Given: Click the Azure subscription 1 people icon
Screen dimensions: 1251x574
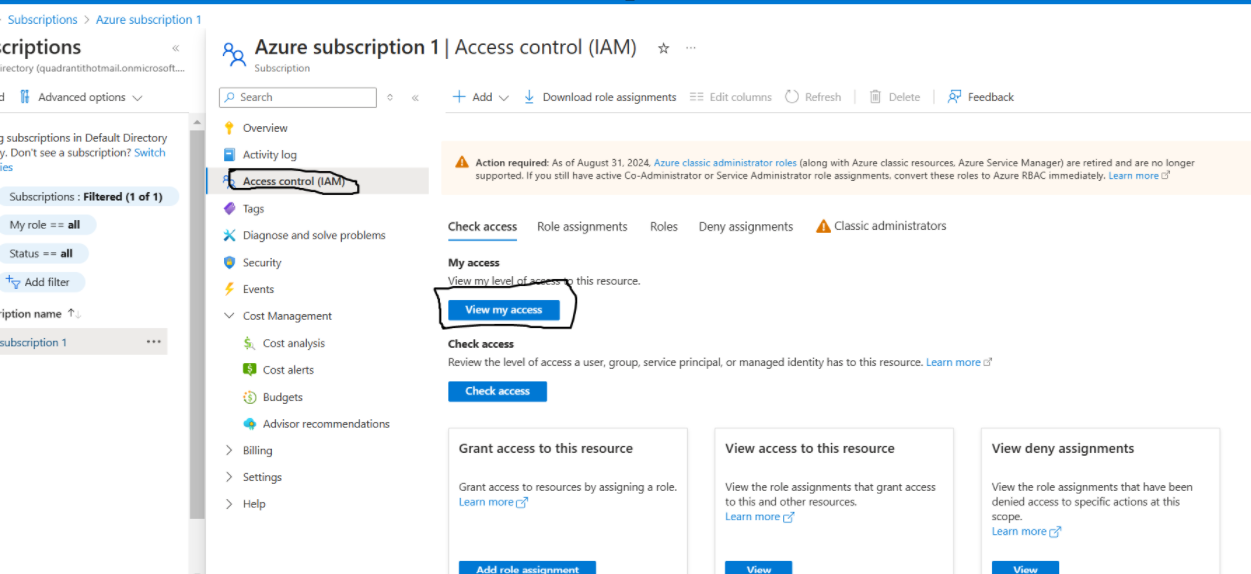Looking at the screenshot, I should point(234,54).
